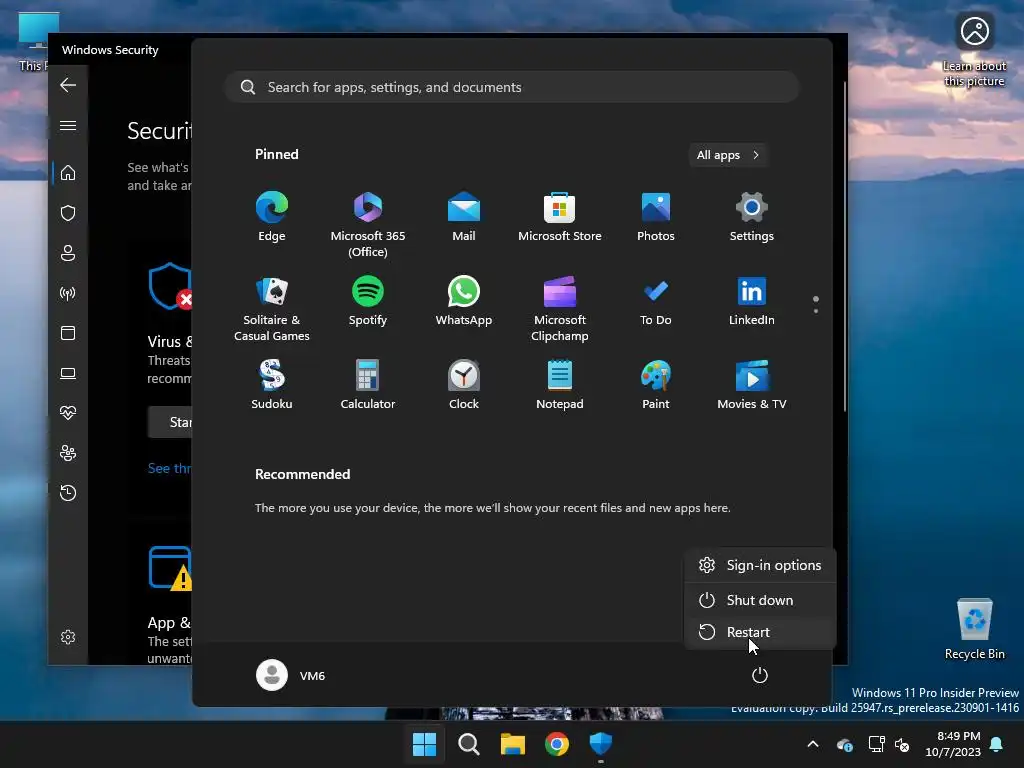The width and height of the screenshot is (1024, 768).
Task: Select Restart from power menu
Action: click(760, 632)
